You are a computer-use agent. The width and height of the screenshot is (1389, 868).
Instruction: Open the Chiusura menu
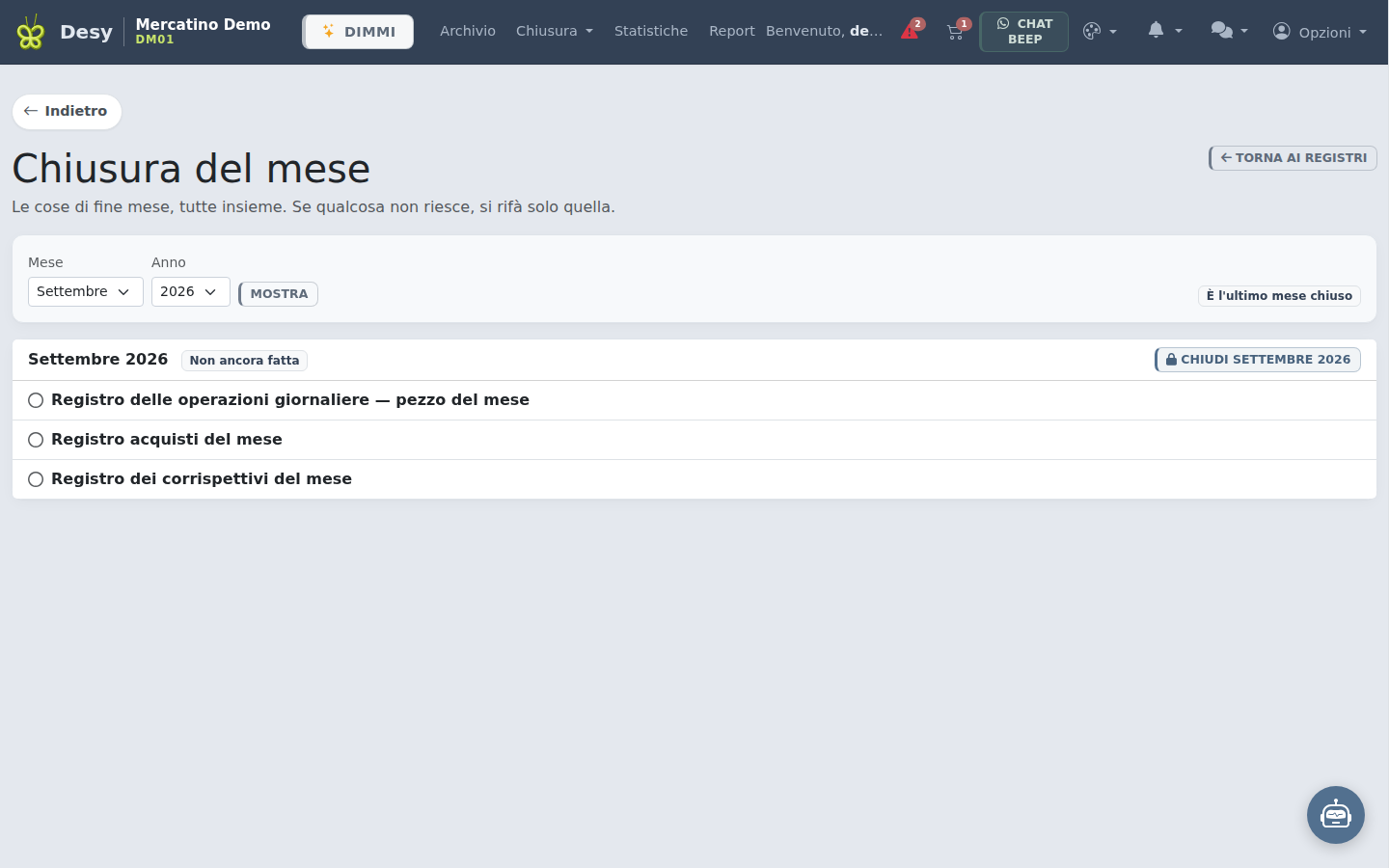[x=555, y=31]
